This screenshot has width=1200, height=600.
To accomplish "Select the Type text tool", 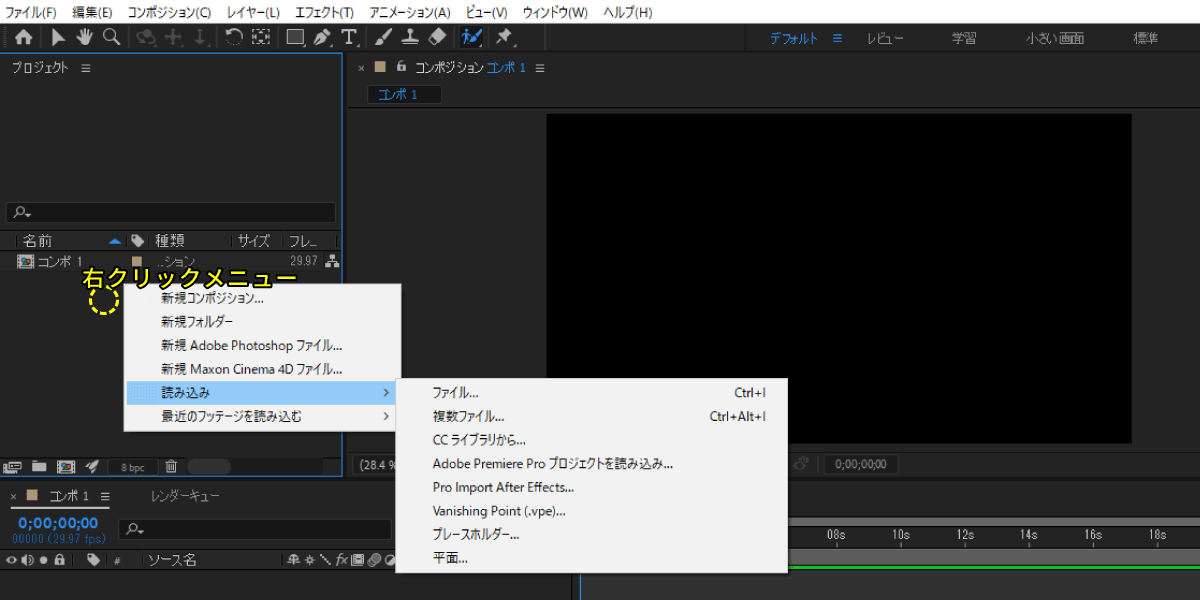I will (x=349, y=37).
